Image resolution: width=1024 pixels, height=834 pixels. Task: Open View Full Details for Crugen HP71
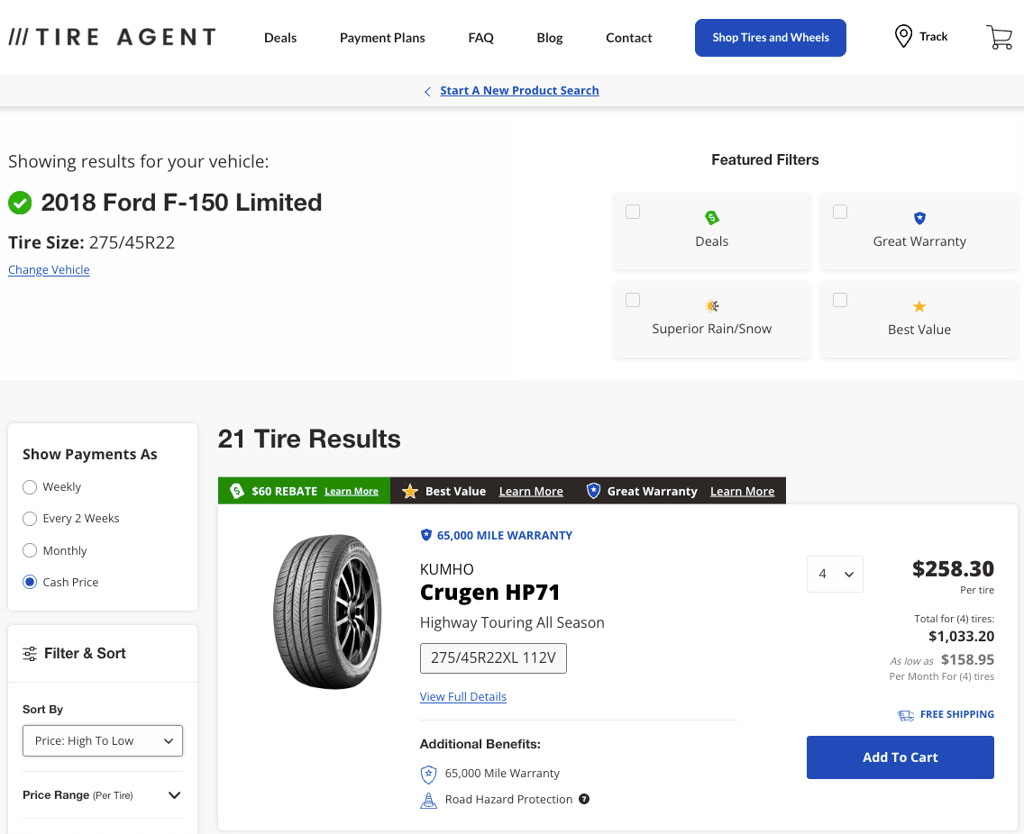pos(463,696)
